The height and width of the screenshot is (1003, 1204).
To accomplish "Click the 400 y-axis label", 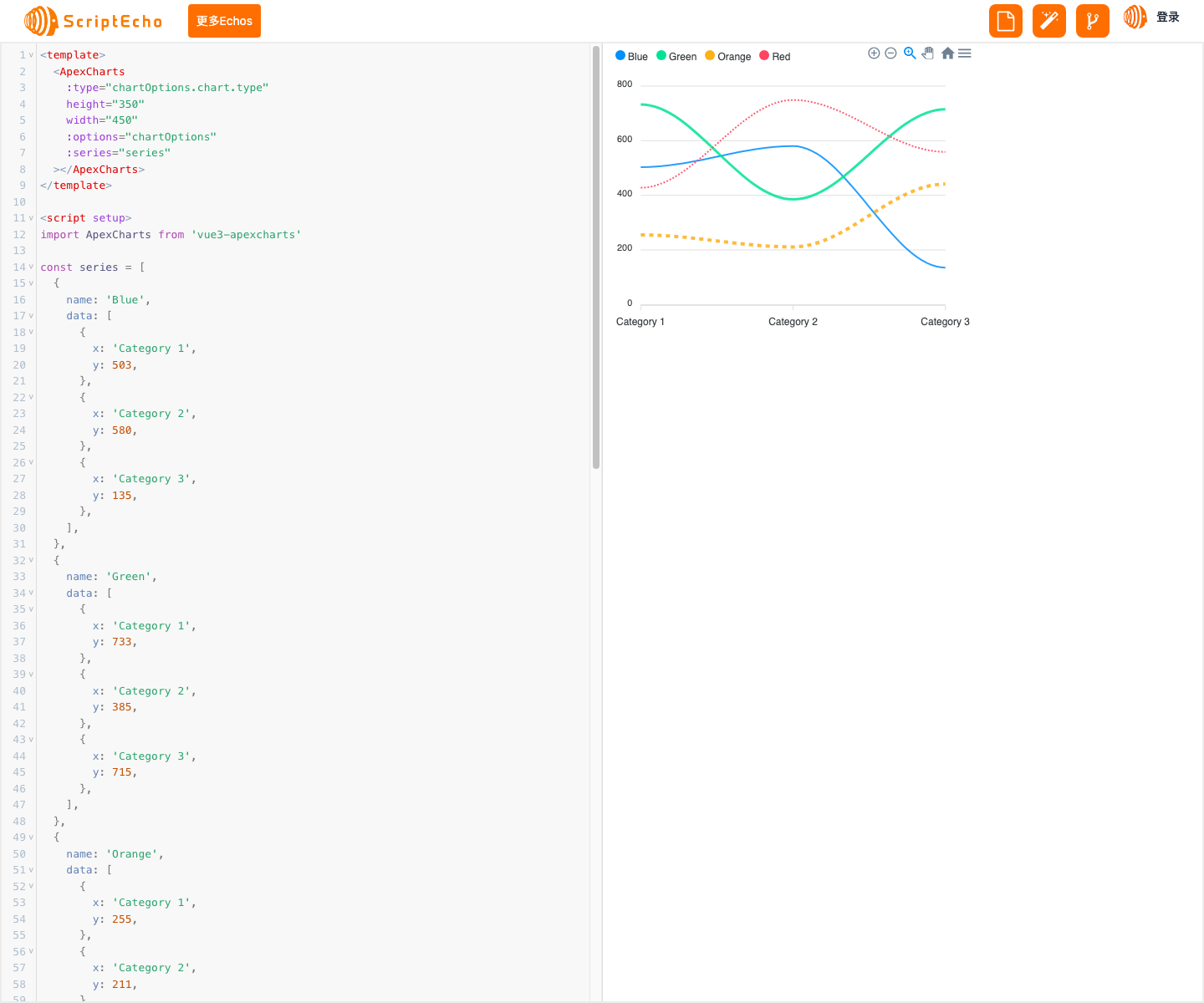I will coord(625,194).
